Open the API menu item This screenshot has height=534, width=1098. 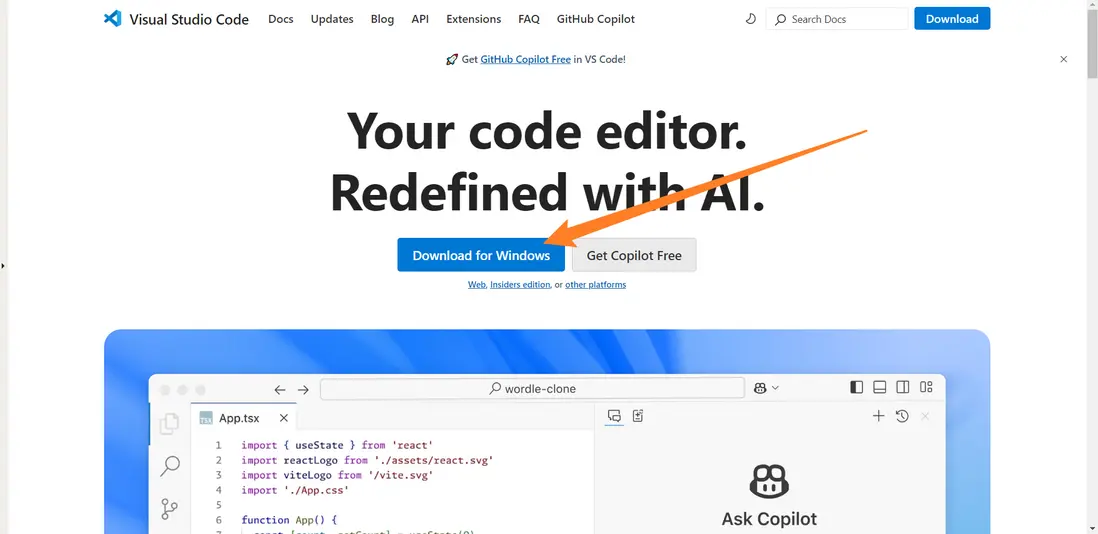coord(420,19)
